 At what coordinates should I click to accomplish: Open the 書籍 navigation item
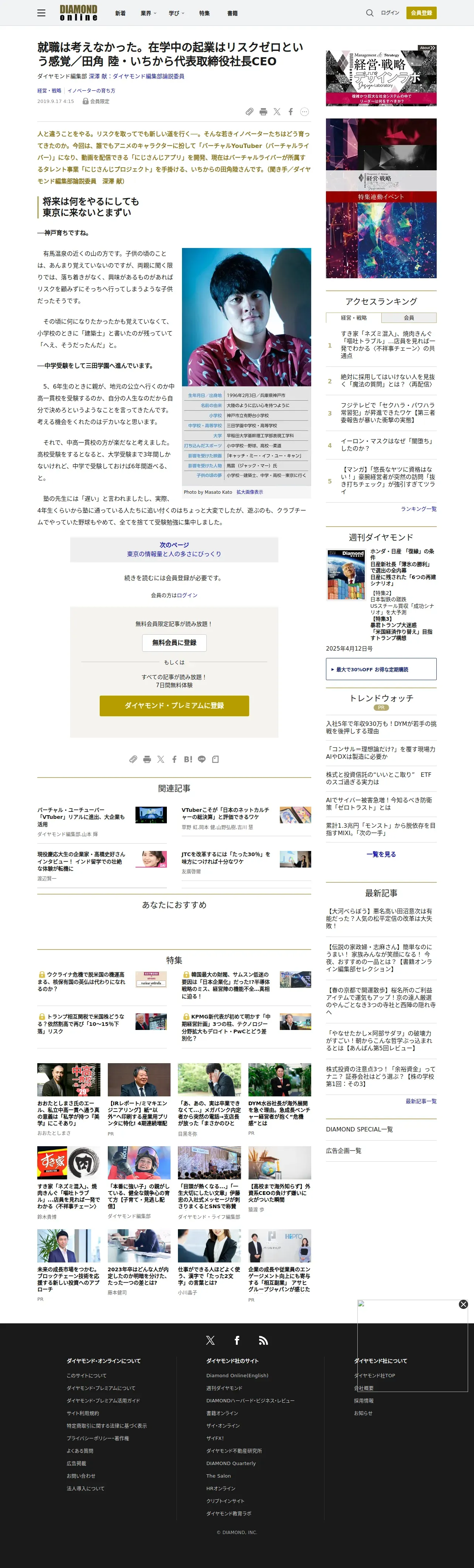(x=232, y=13)
